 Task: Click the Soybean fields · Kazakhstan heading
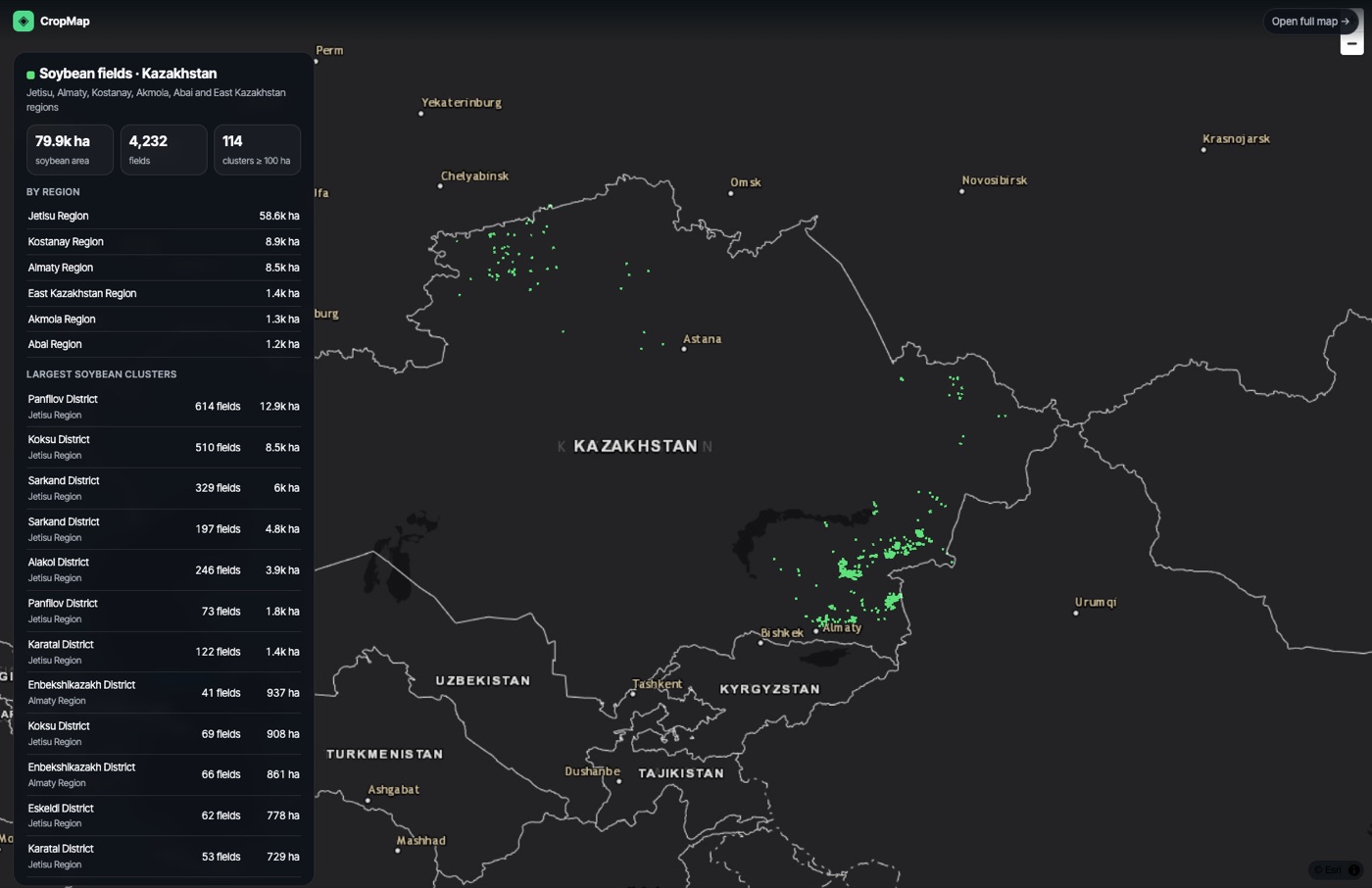coord(127,74)
